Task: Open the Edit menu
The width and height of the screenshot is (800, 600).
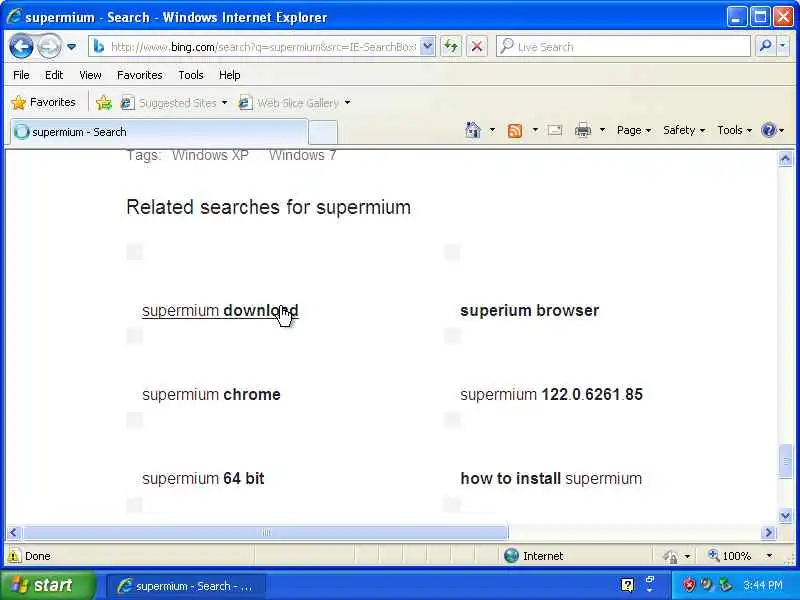Action: (54, 75)
